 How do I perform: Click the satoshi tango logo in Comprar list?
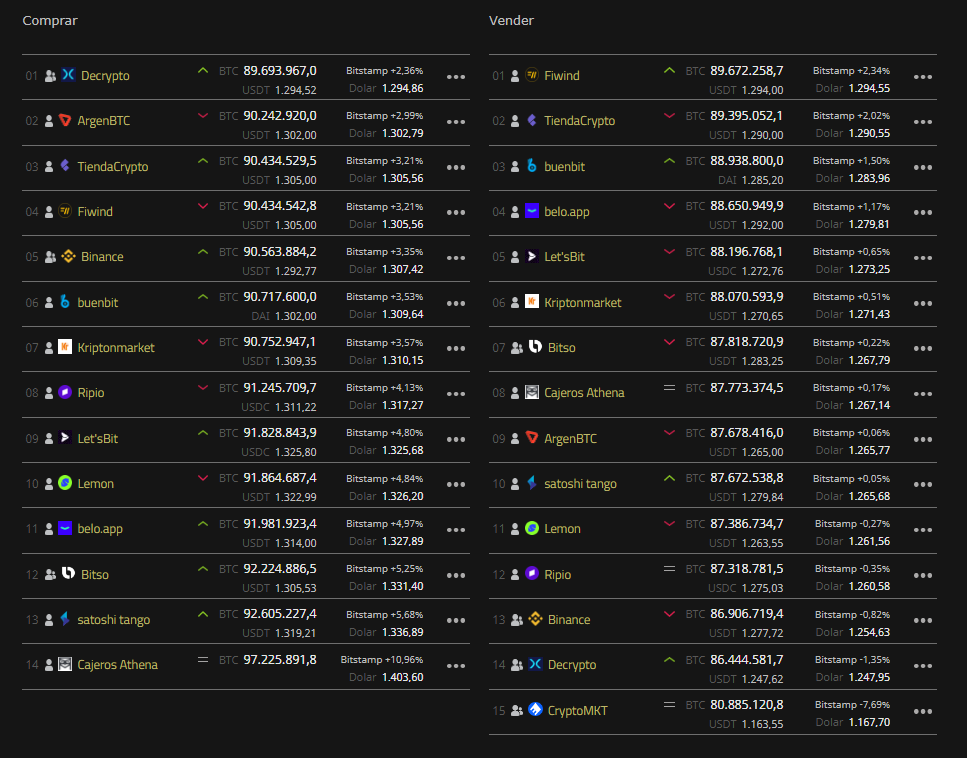(65, 619)
